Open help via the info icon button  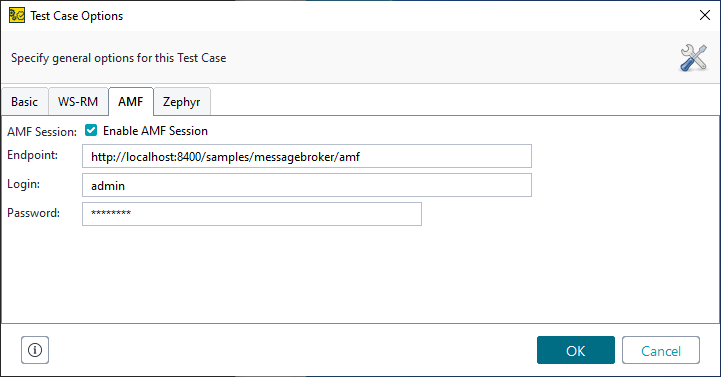point(35,350)
